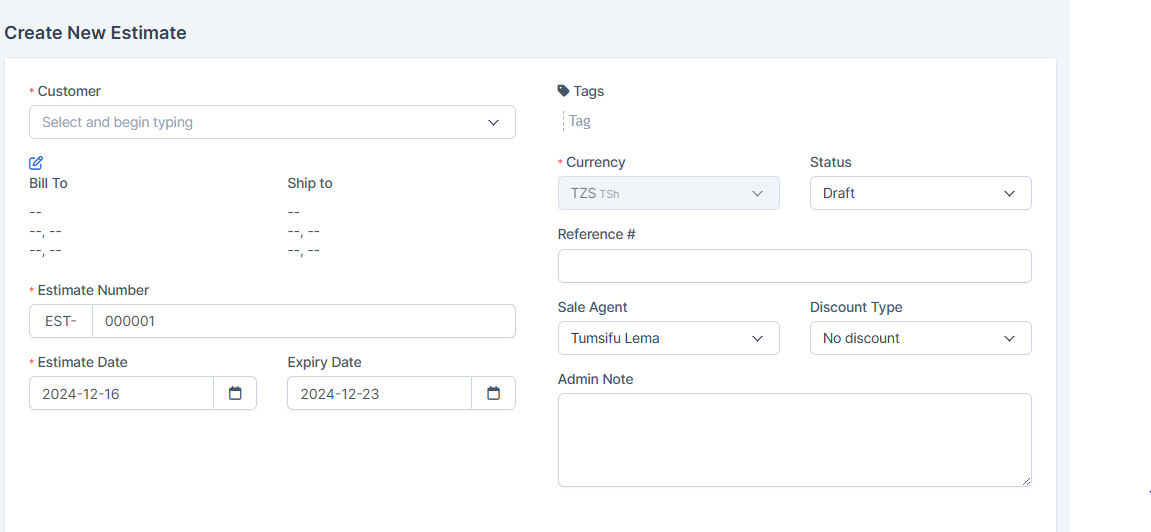Click the Status dropdown chevron arrow
The image size is (1151, 532).
pyautogui.click(x=1009, y=193)
